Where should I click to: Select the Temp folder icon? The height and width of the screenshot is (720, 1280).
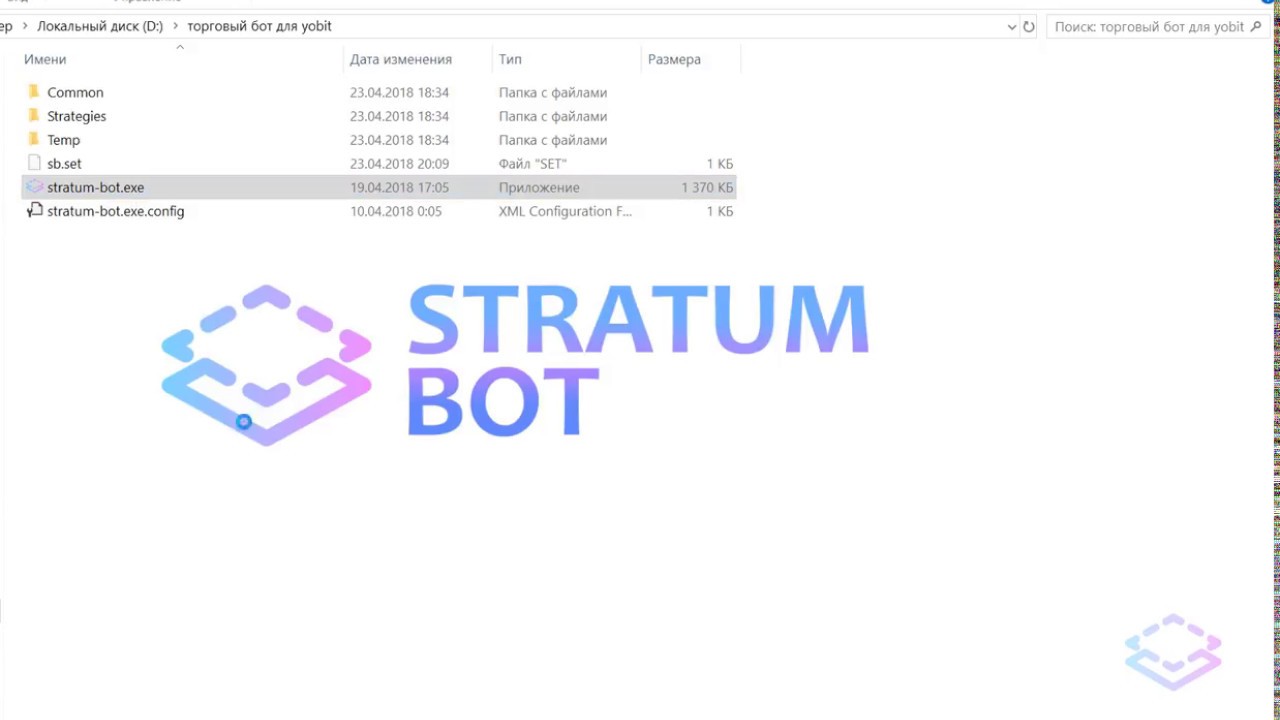tap(34, 140)
